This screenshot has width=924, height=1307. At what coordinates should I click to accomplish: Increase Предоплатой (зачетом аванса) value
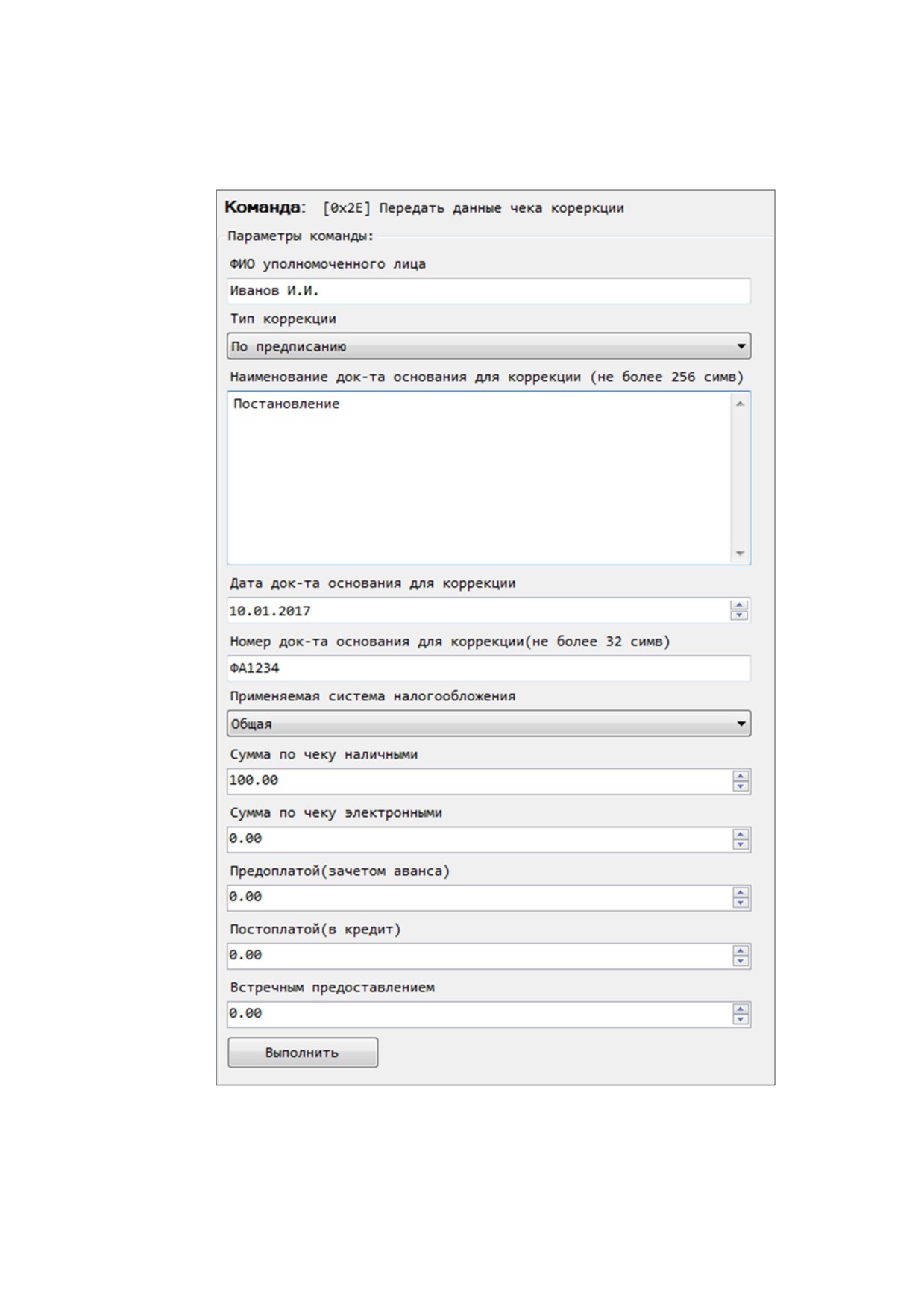(x=741, y=892)
